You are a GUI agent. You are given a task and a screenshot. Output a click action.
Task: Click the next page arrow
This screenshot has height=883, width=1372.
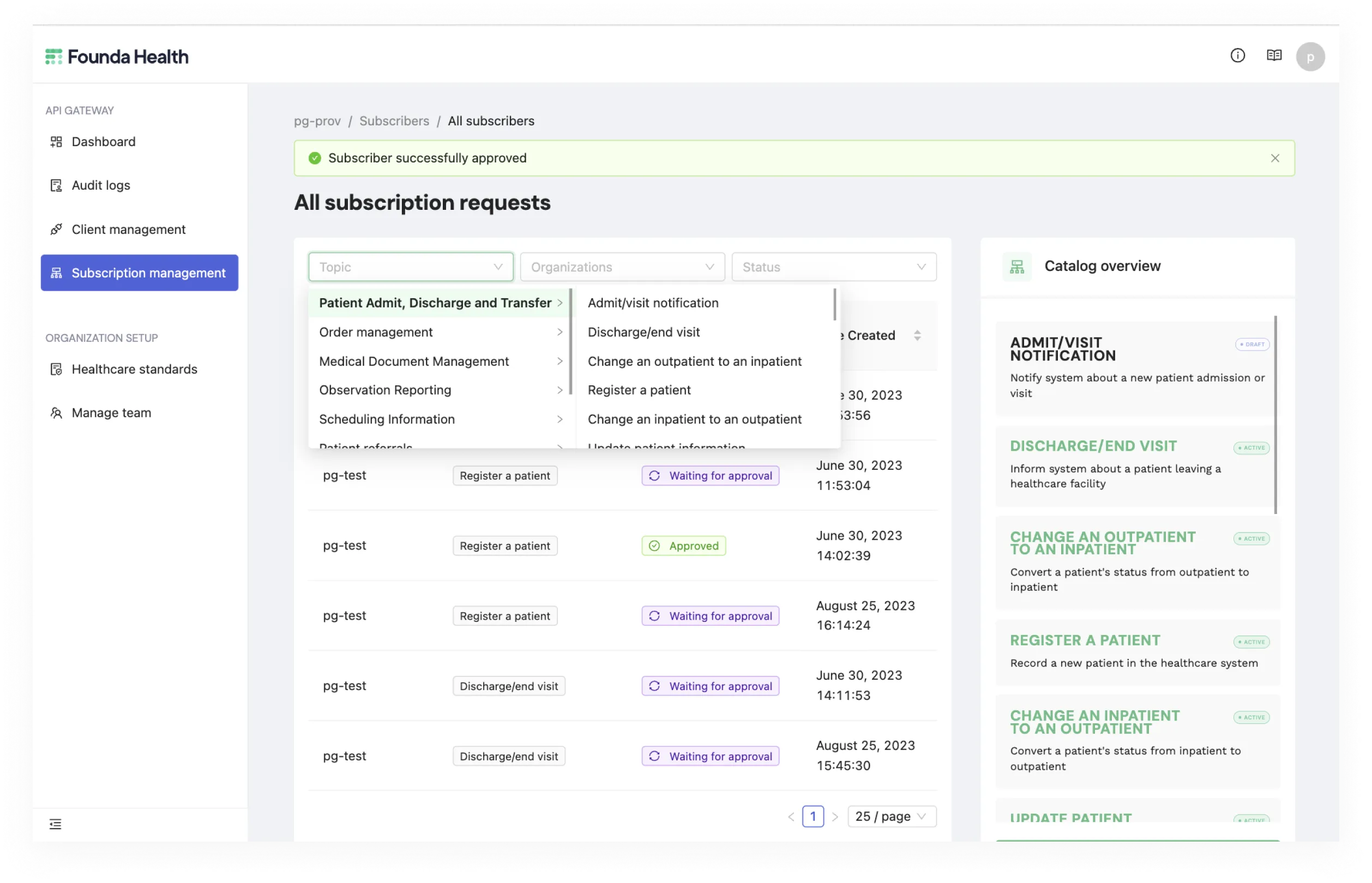(x=835, y=817)
